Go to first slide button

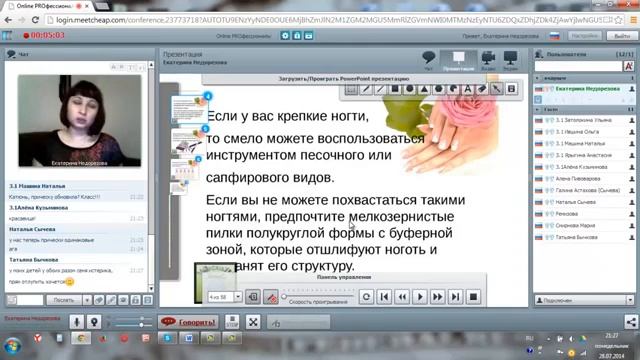pyautogui.click(x=384, y=297)
